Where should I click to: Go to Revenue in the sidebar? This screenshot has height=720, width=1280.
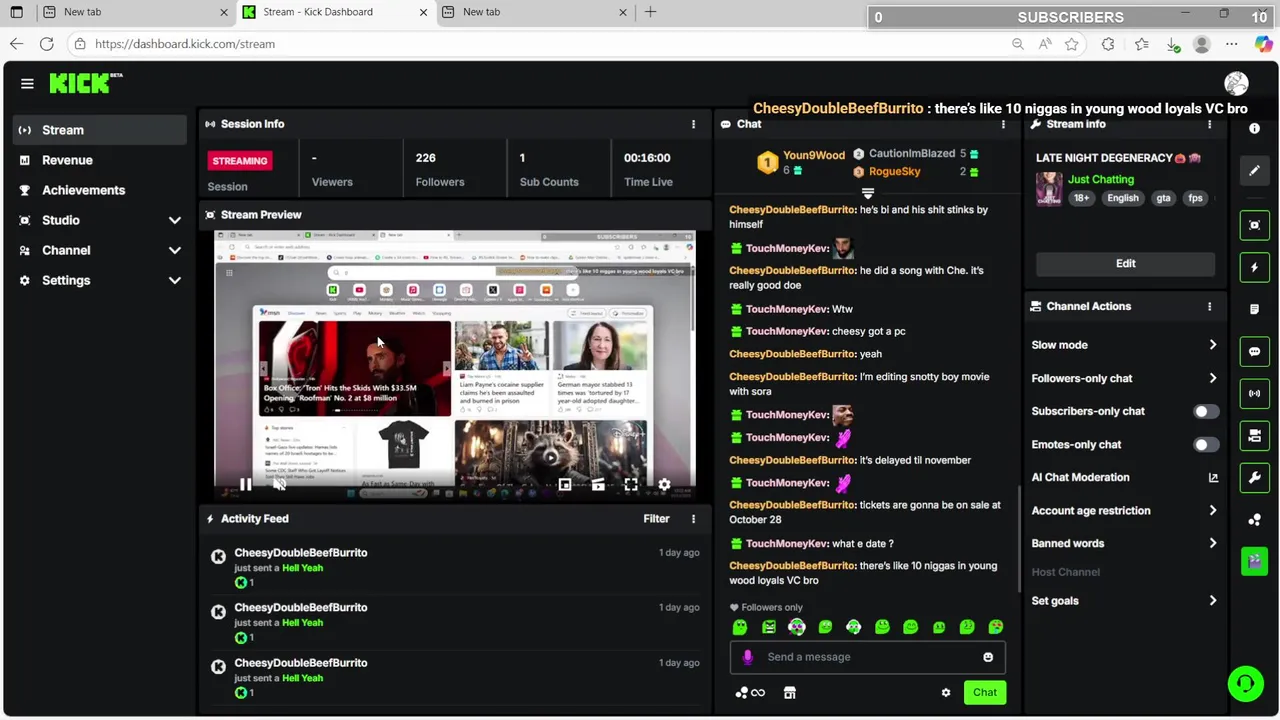(100, 160)
